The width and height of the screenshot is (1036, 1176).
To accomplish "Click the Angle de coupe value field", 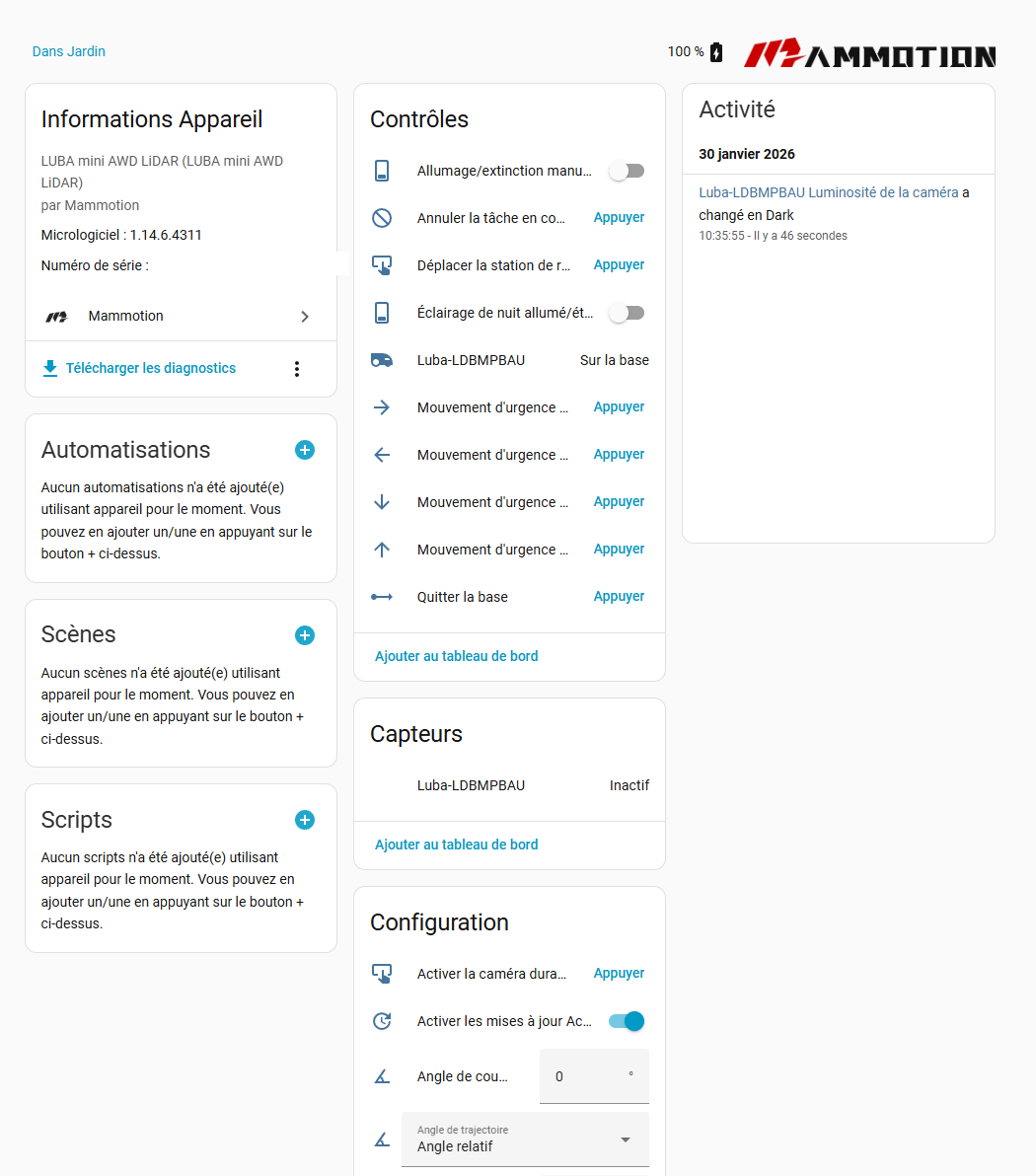I will (x=594, y=1076).
